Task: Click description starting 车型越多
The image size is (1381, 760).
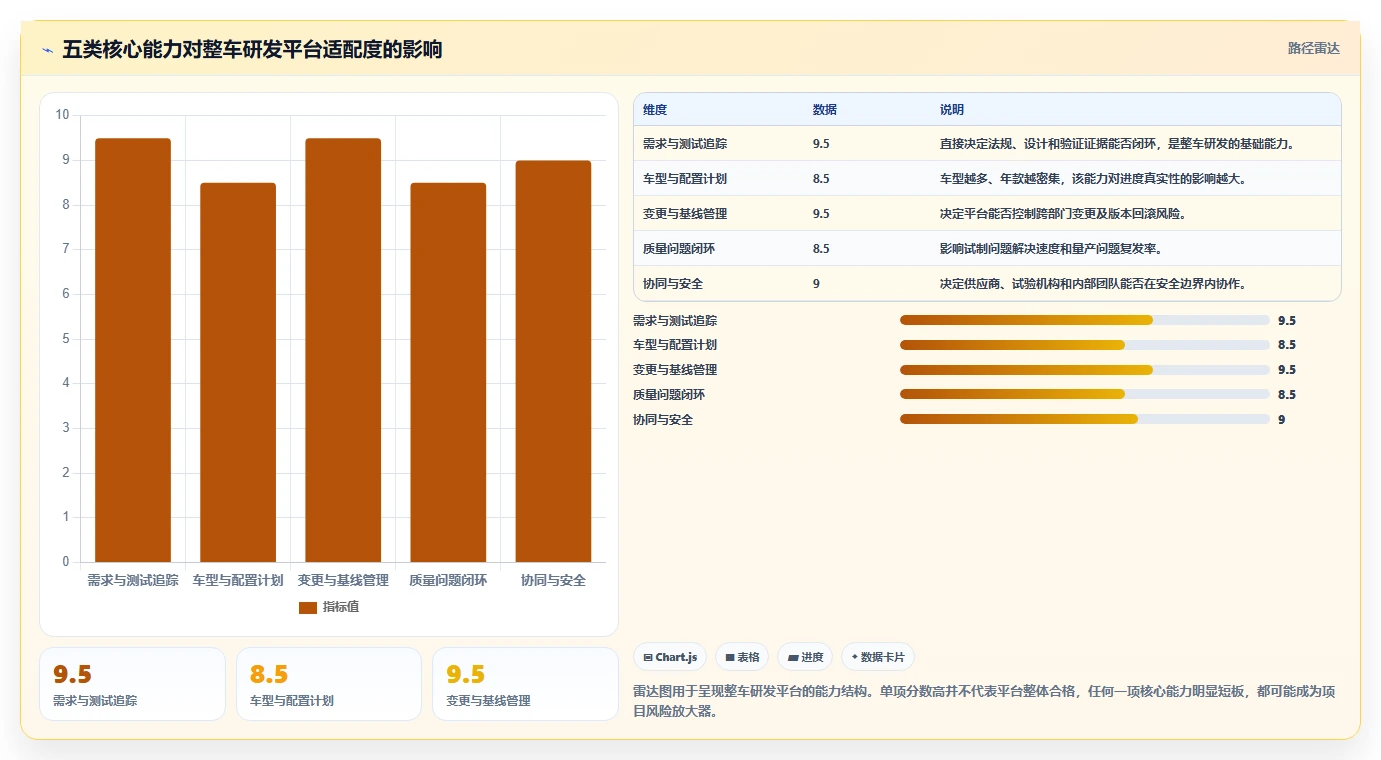Action: 1093,179
